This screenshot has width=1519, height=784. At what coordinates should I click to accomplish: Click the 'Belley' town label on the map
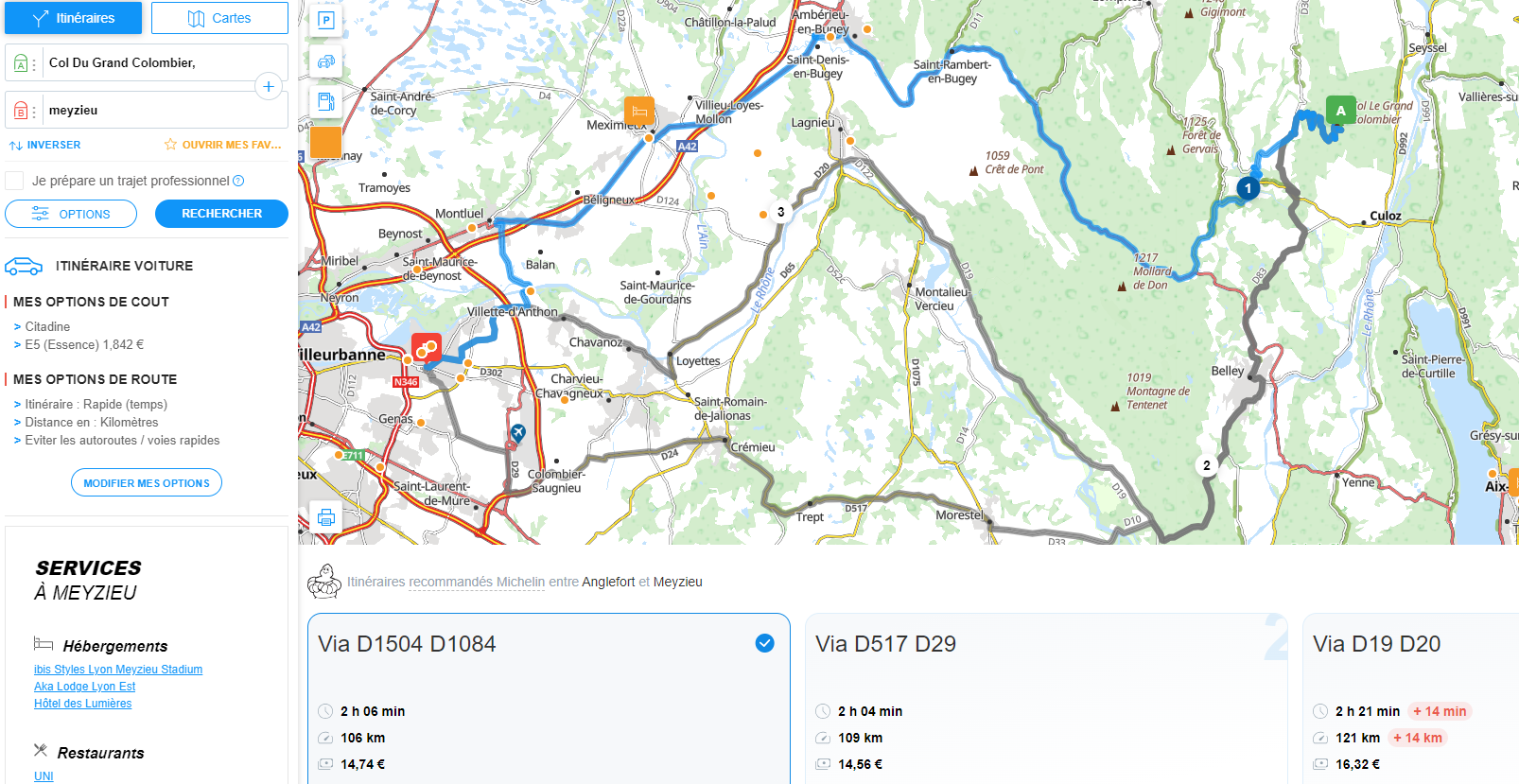pos(1228,371)
